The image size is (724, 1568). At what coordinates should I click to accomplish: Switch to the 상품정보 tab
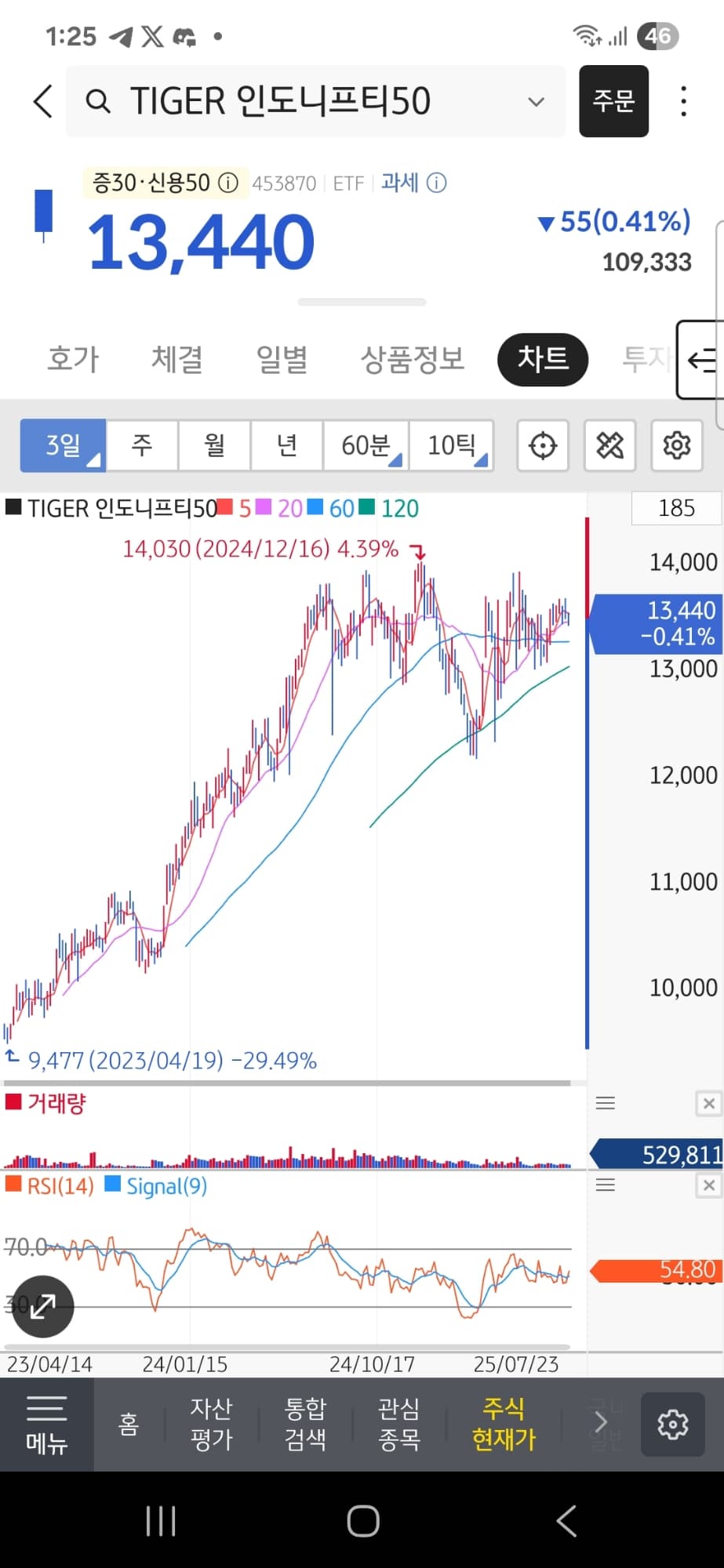coord(412,359)
